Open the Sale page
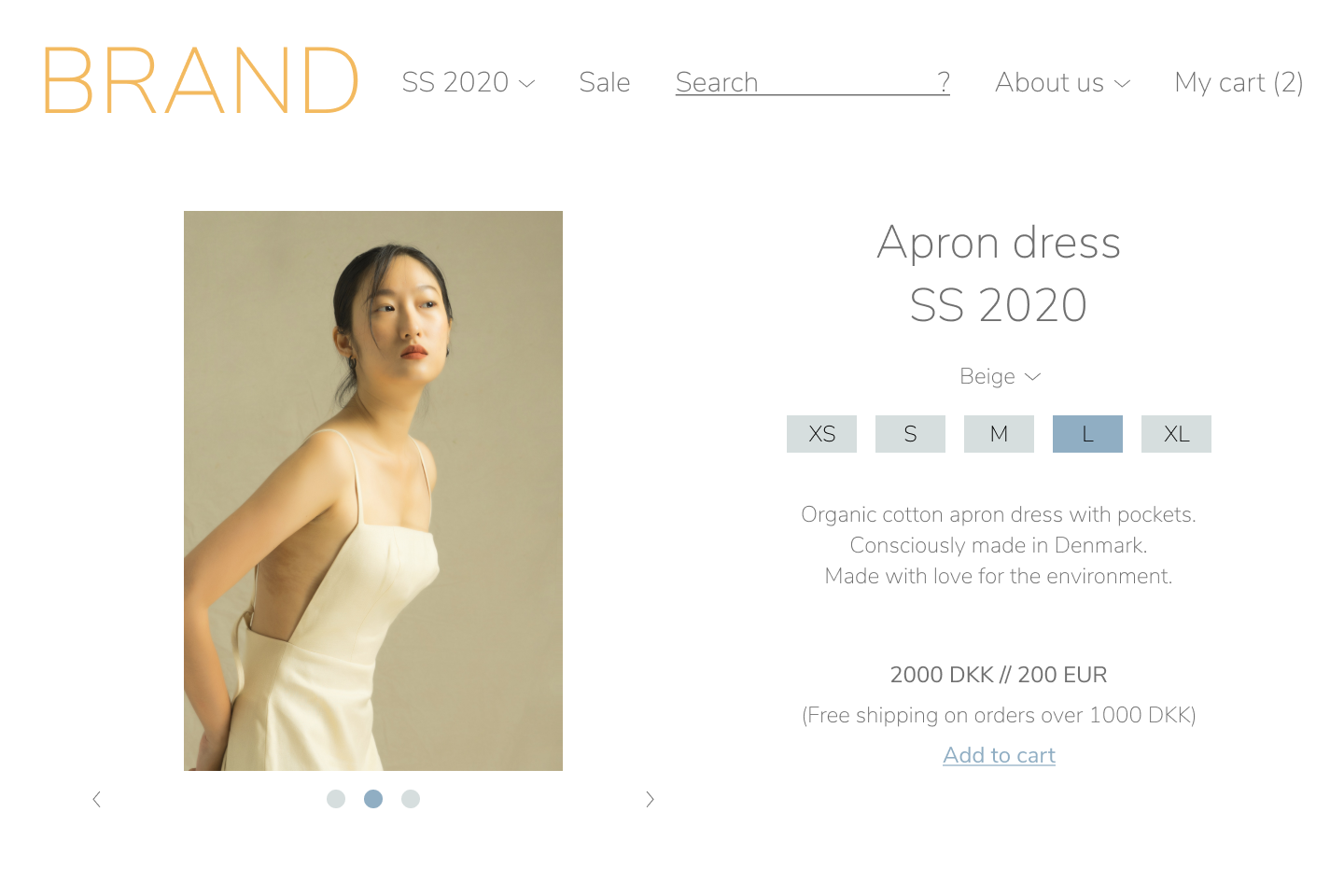The height and width of the screenshot is (896, 1344). [605, 82]
